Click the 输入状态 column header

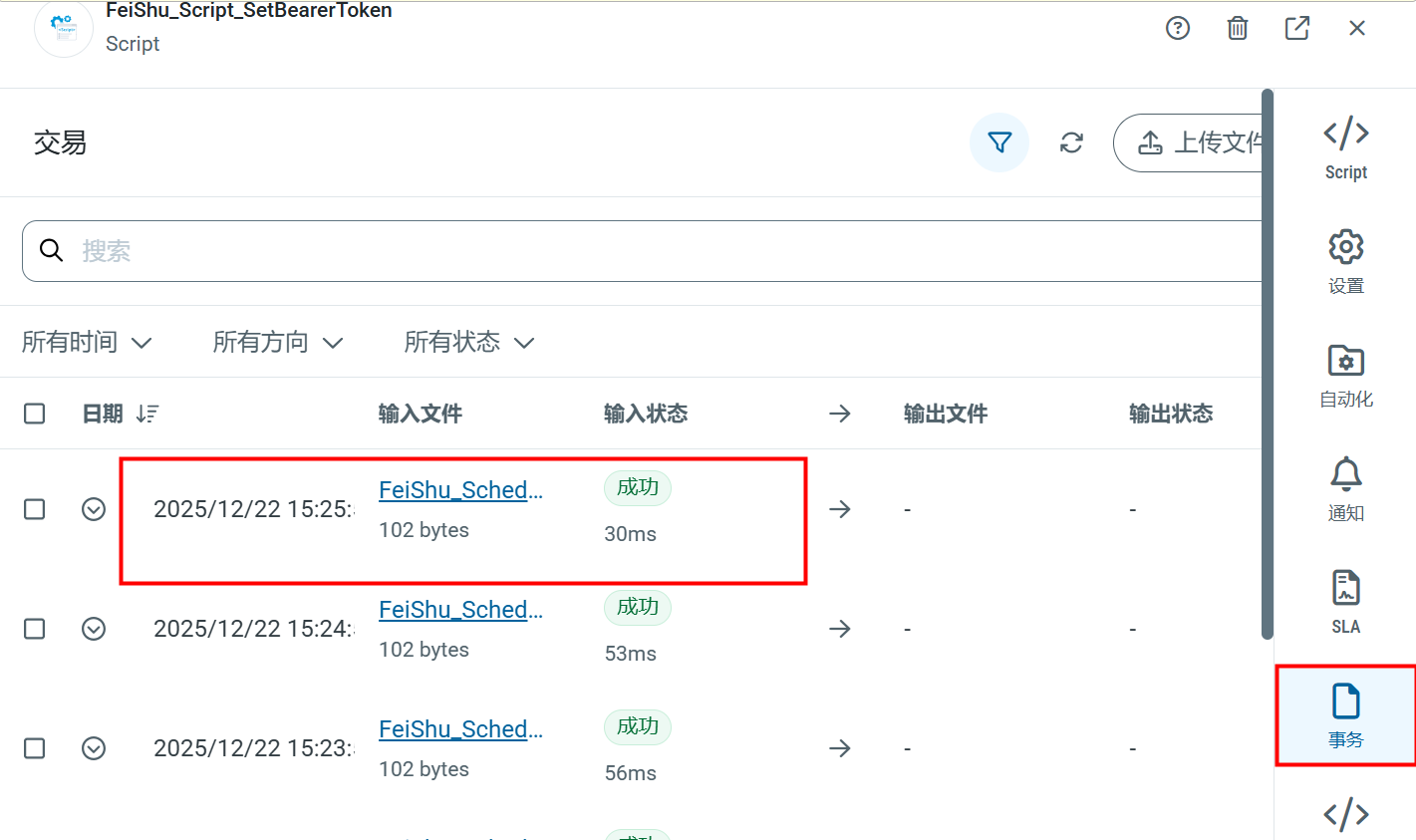(x=646, y=414)
